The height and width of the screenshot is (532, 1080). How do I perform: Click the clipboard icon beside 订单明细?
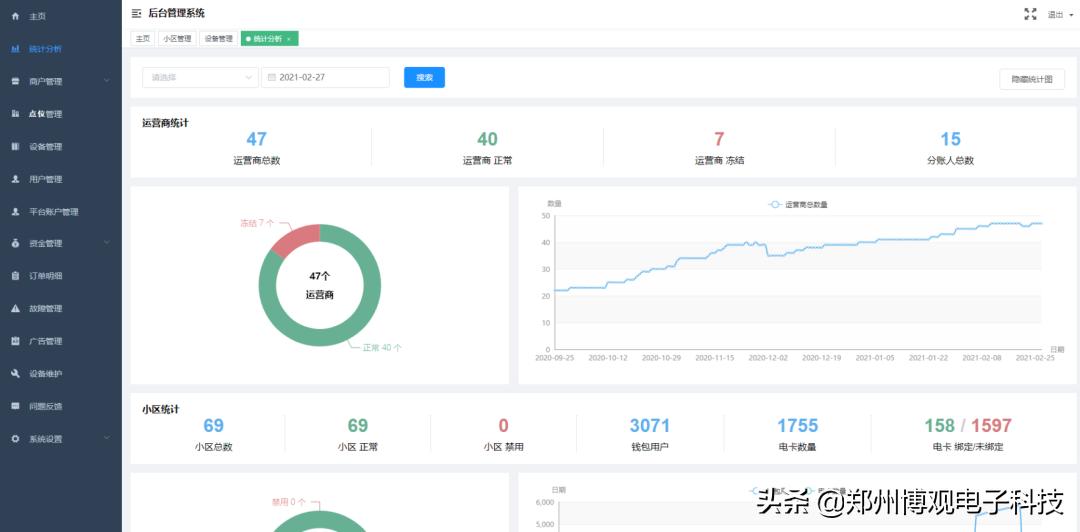(15, 276)
